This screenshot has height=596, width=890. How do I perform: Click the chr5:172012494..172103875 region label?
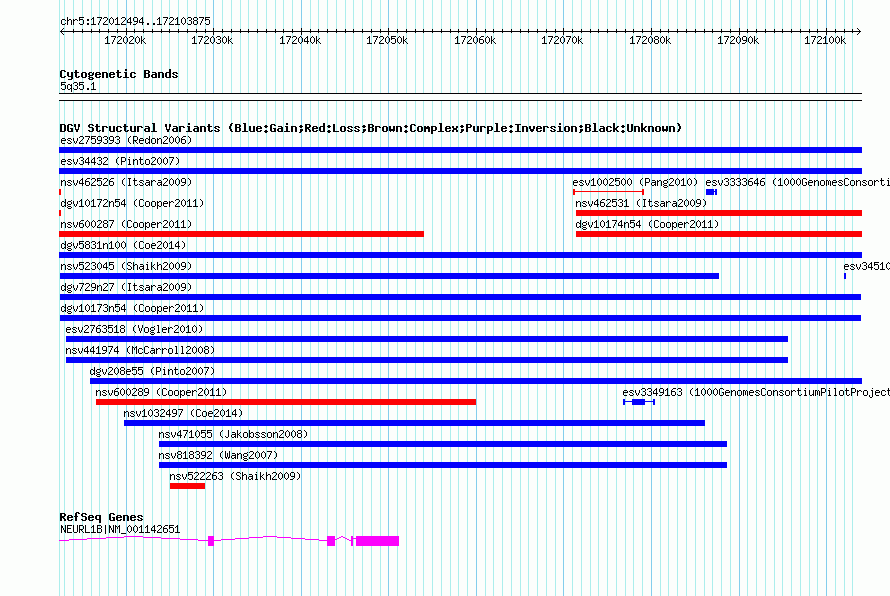pyautogui.click(x=135, y=21)
